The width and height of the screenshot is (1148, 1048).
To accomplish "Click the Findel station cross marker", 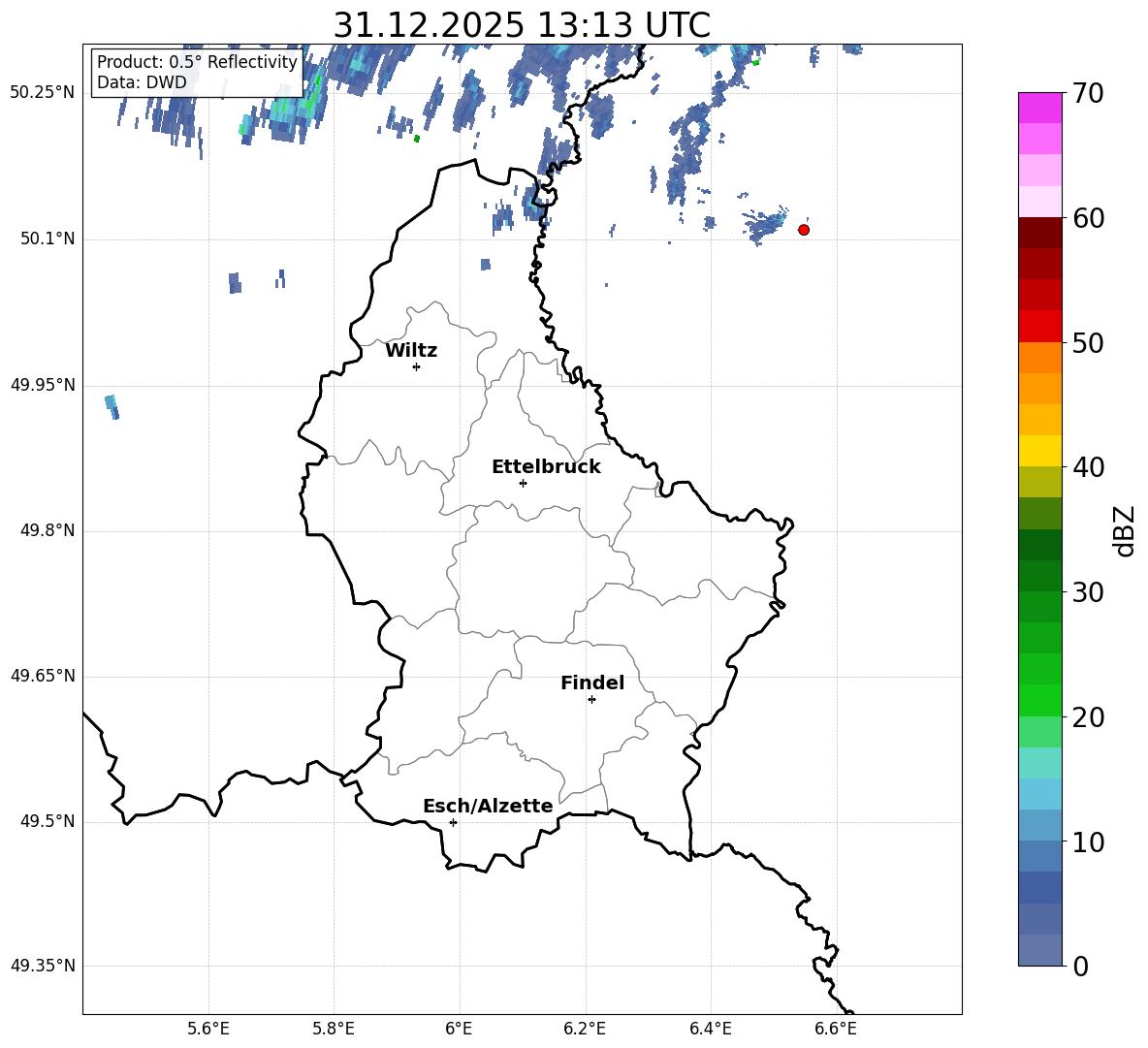I will (x=591, y=699).
